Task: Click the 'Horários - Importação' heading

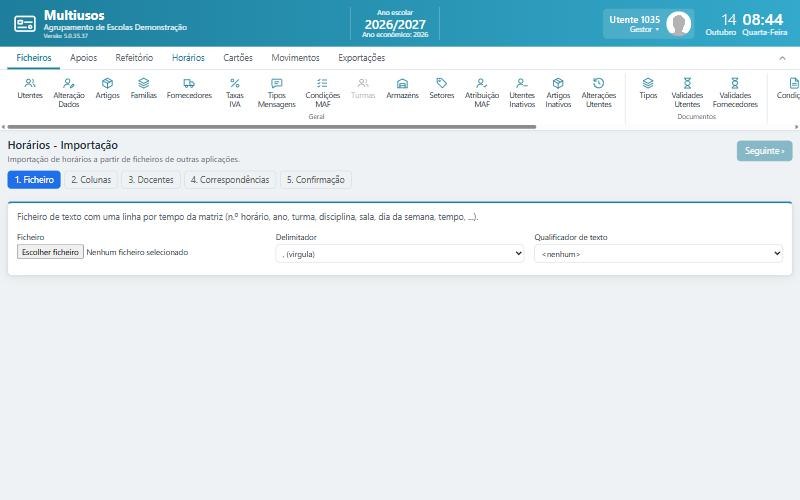Action: click(x=63, y=145)
